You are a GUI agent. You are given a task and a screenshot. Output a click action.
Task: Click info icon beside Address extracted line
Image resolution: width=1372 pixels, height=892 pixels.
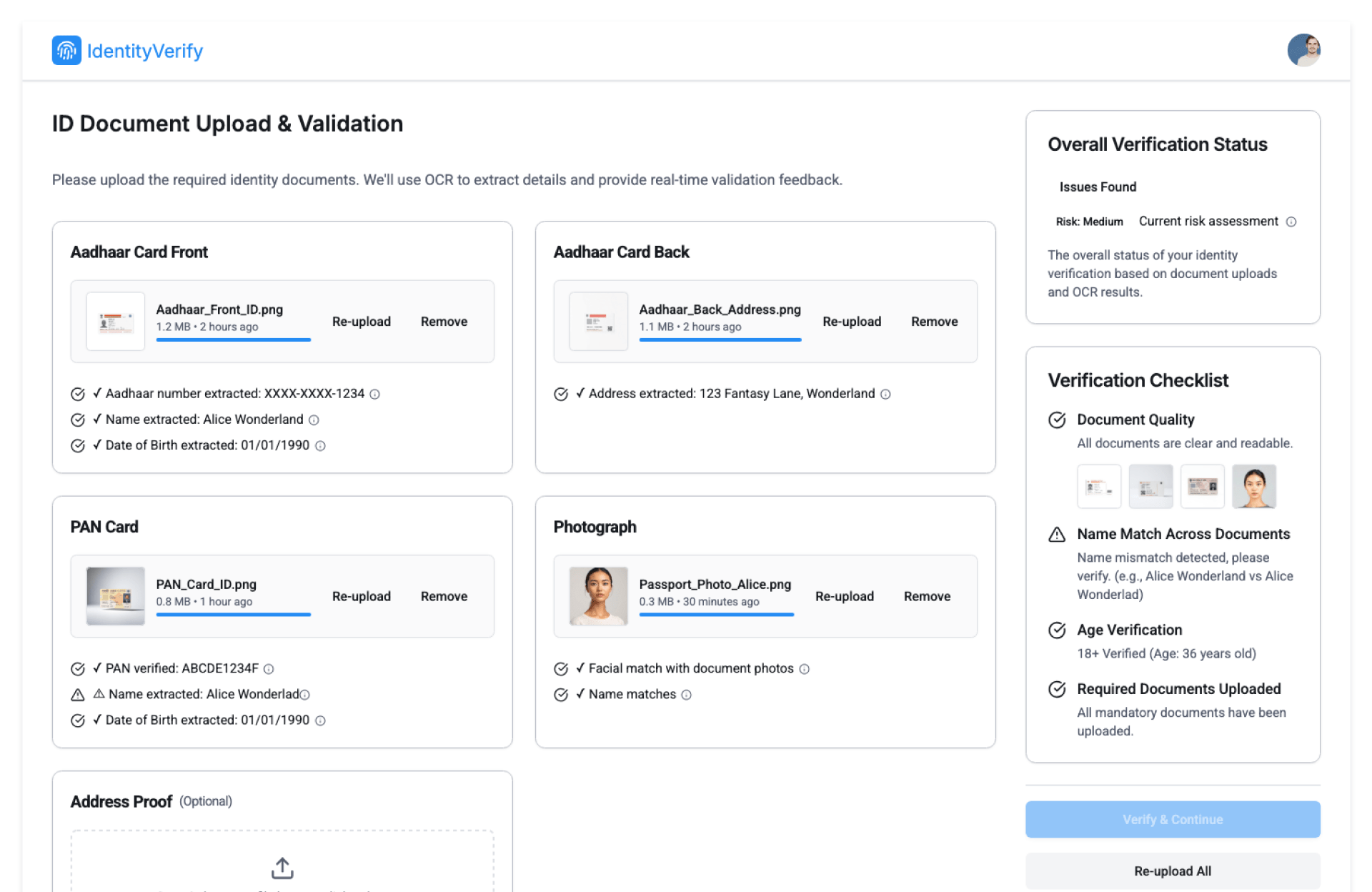[885, 394]
